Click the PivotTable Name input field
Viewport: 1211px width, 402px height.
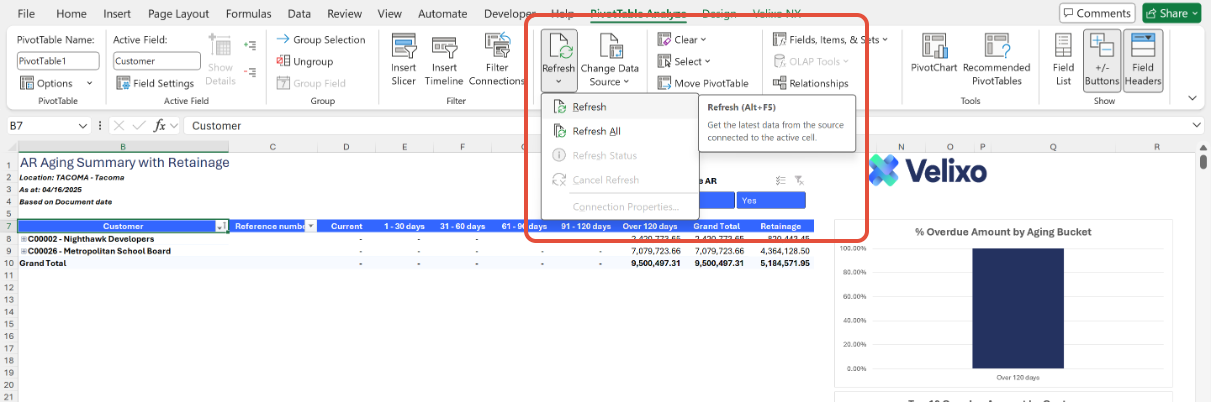coord(58,60)
